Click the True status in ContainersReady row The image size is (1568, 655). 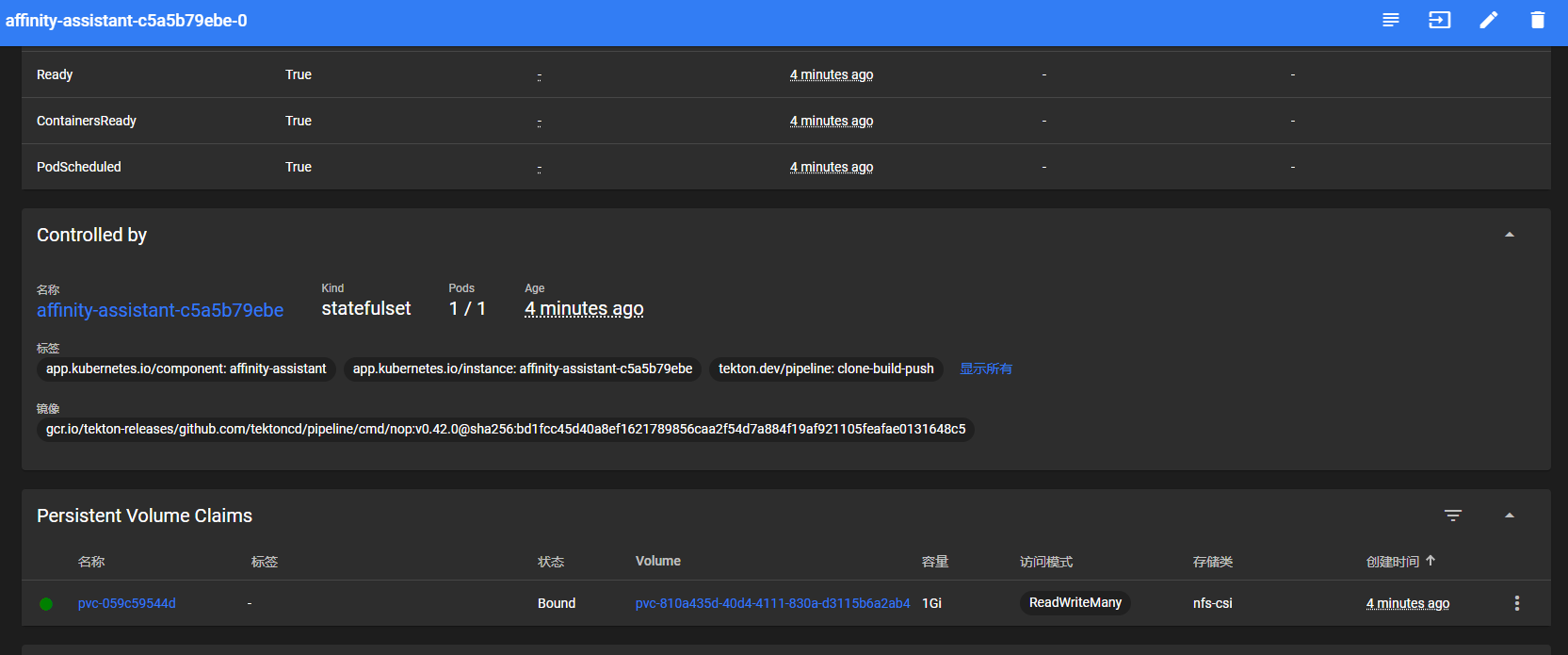coord(299,121)
